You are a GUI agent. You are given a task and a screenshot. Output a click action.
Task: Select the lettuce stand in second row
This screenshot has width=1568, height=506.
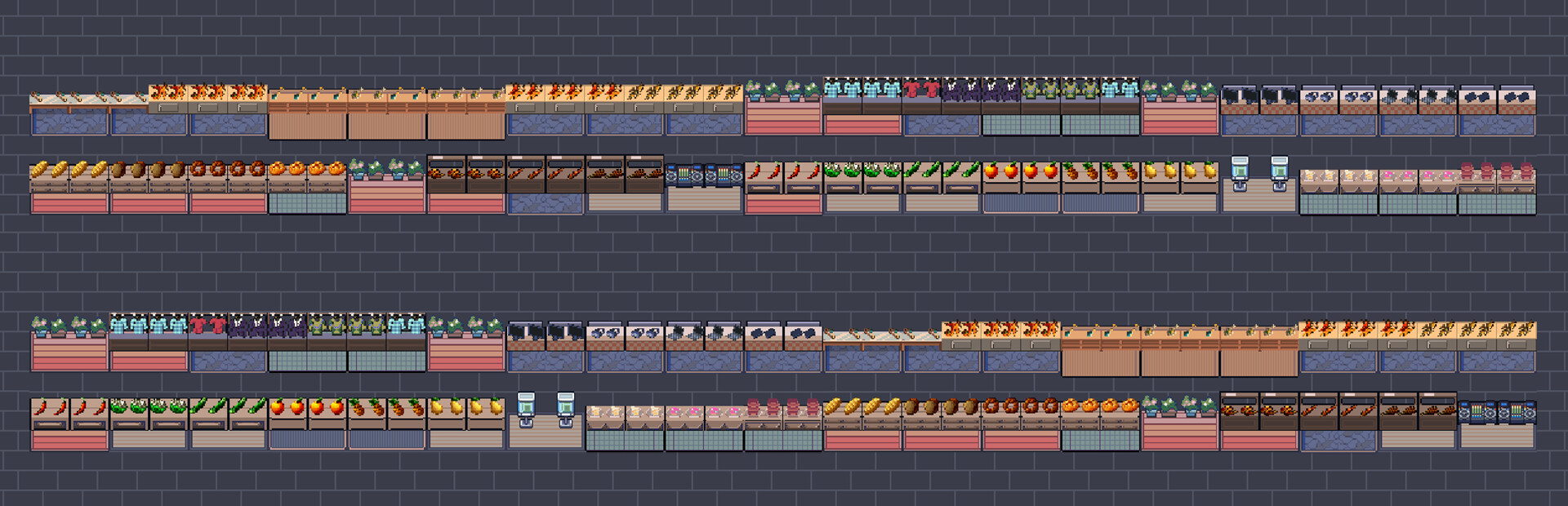click(x=862, y=184)
